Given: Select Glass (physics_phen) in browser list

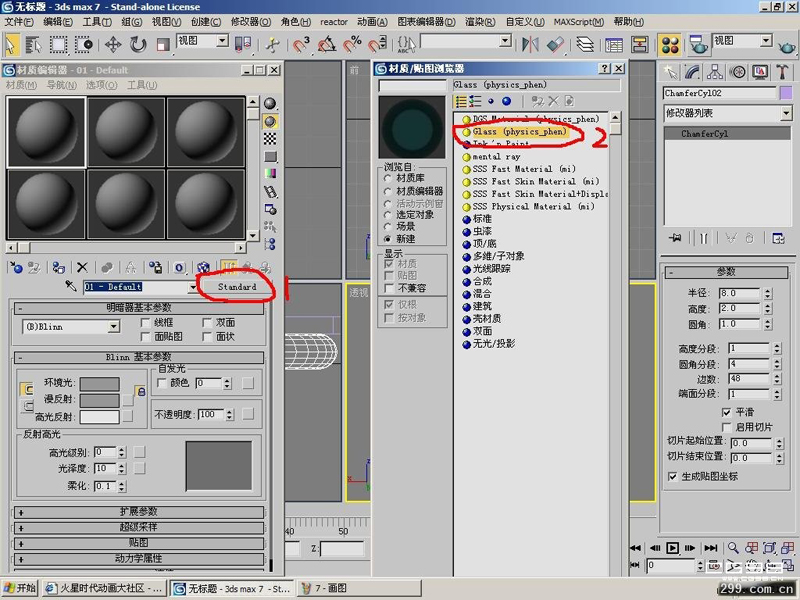Looking at the screenshot, I should click(x=519, y=132).
